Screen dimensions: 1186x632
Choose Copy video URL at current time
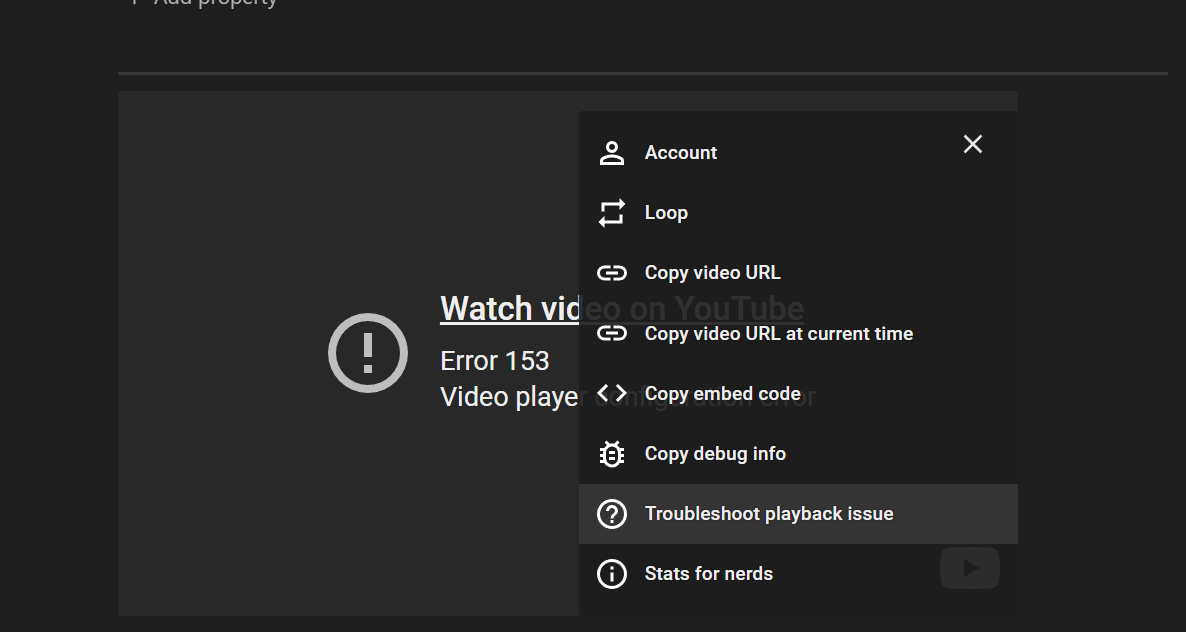[798, 333]
